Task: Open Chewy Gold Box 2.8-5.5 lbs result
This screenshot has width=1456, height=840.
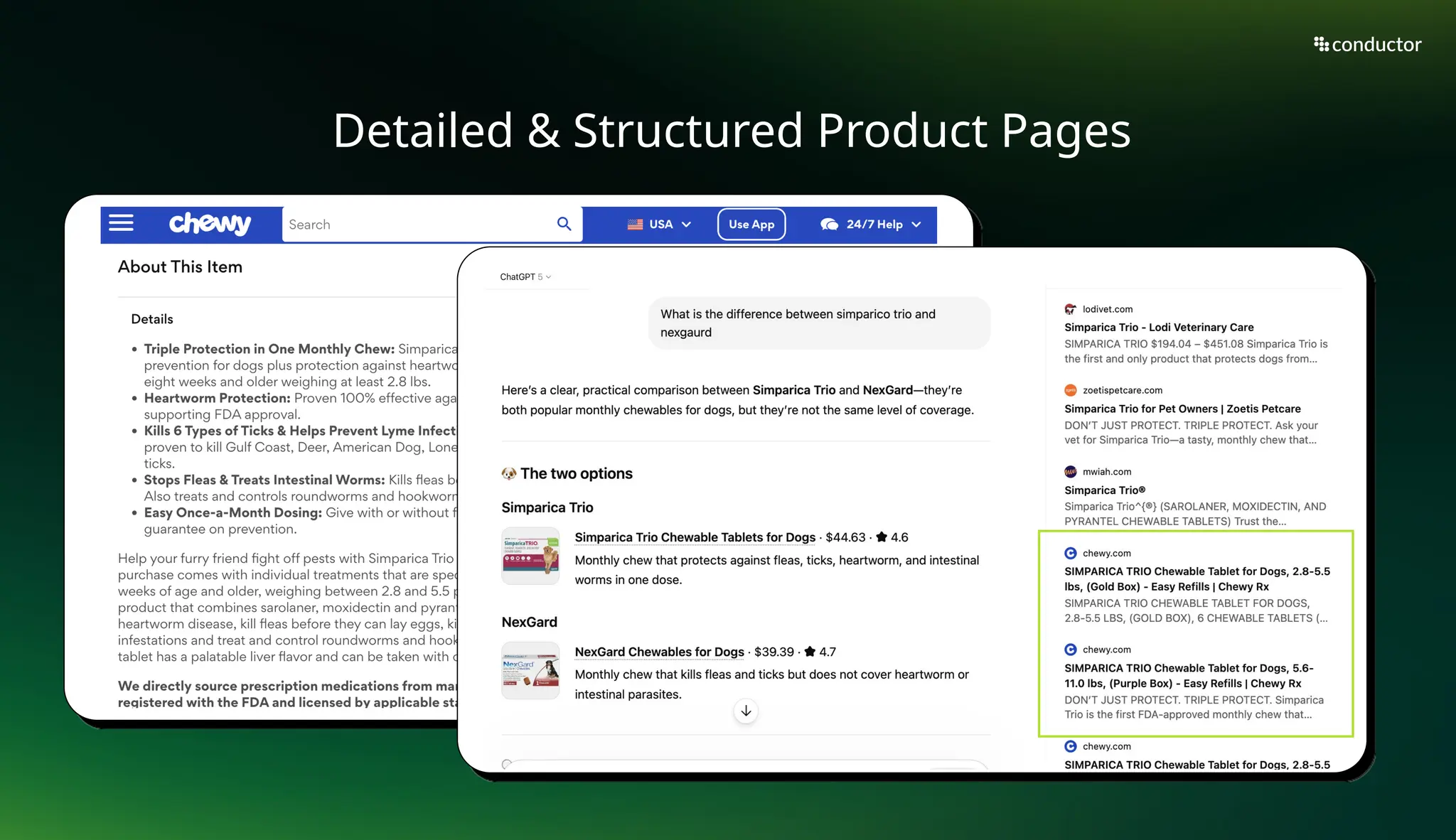Action: click(x=1197, y=578)
